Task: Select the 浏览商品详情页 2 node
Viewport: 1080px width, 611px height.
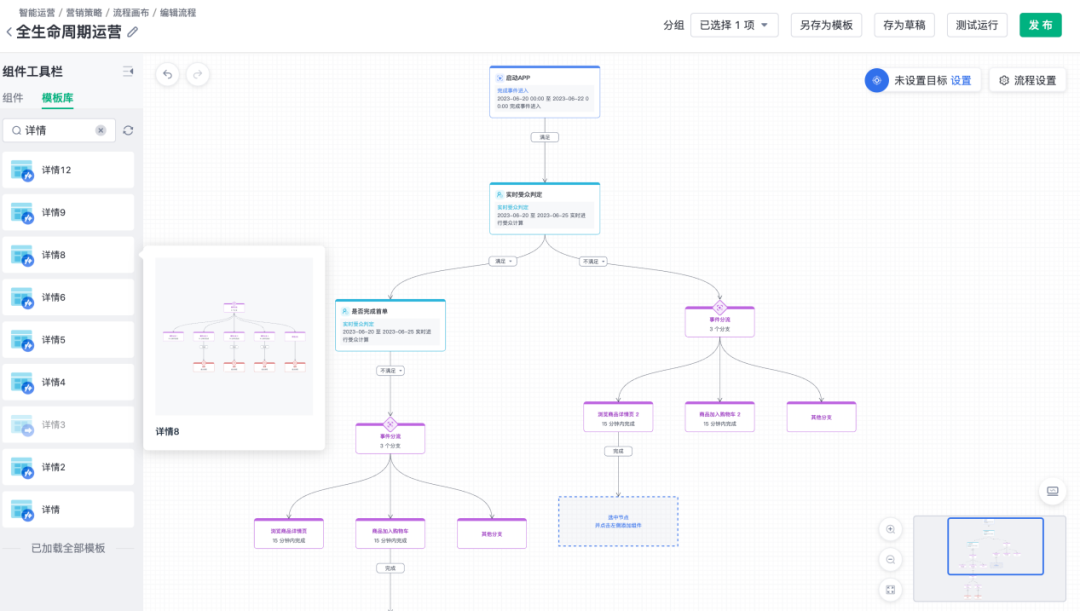Action: pos(618,417)
